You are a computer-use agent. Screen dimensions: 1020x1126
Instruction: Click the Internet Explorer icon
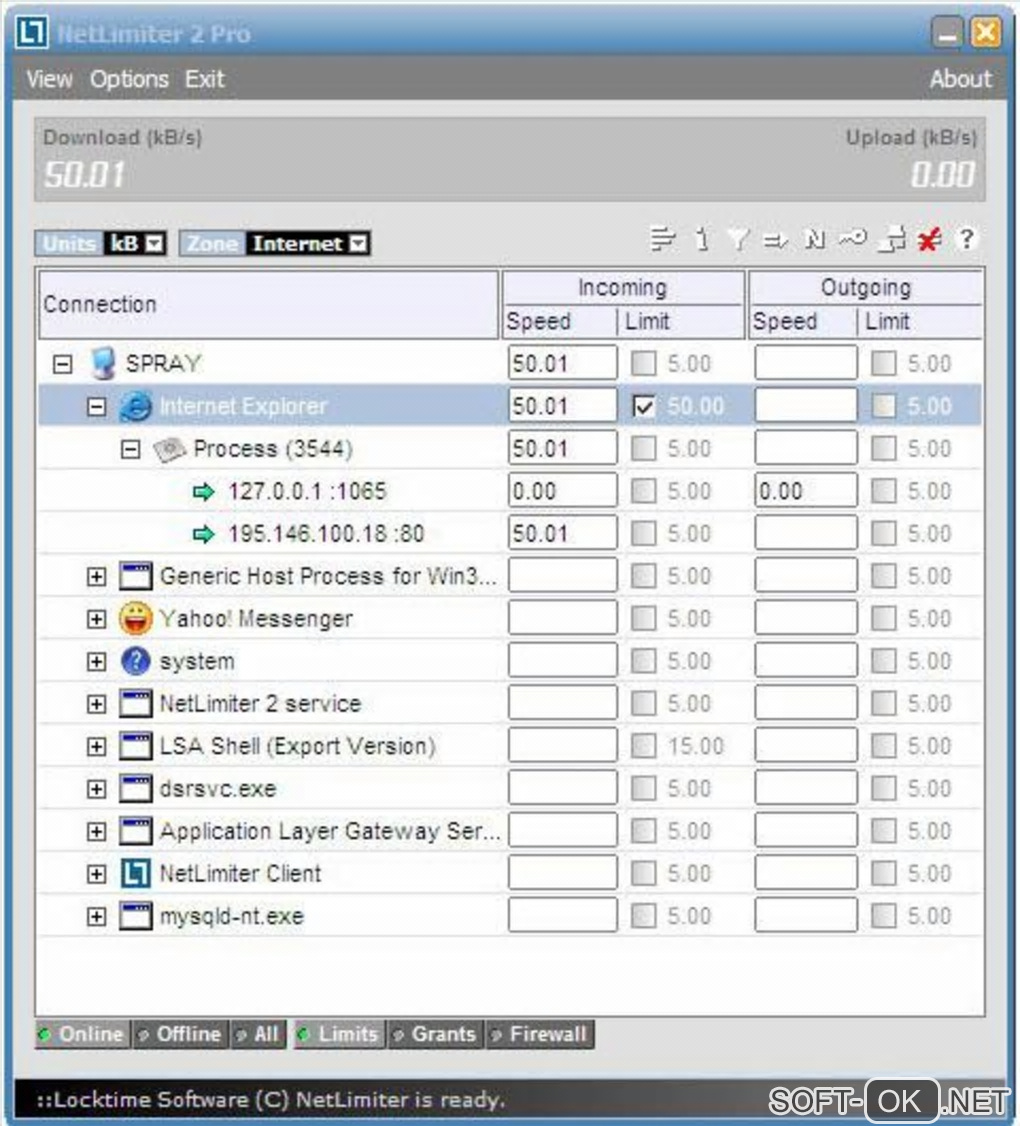134,406
